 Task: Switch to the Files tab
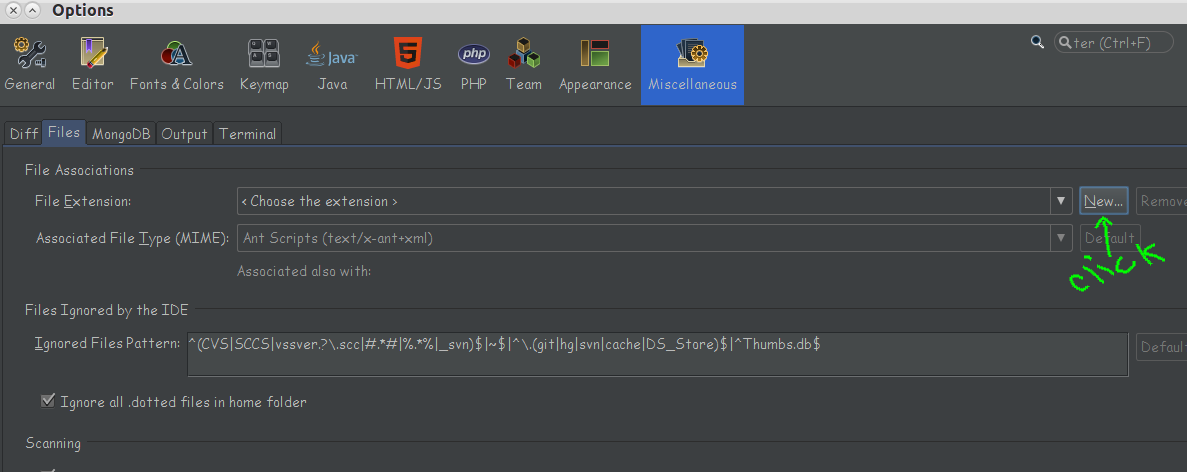[x=64, y=132]
